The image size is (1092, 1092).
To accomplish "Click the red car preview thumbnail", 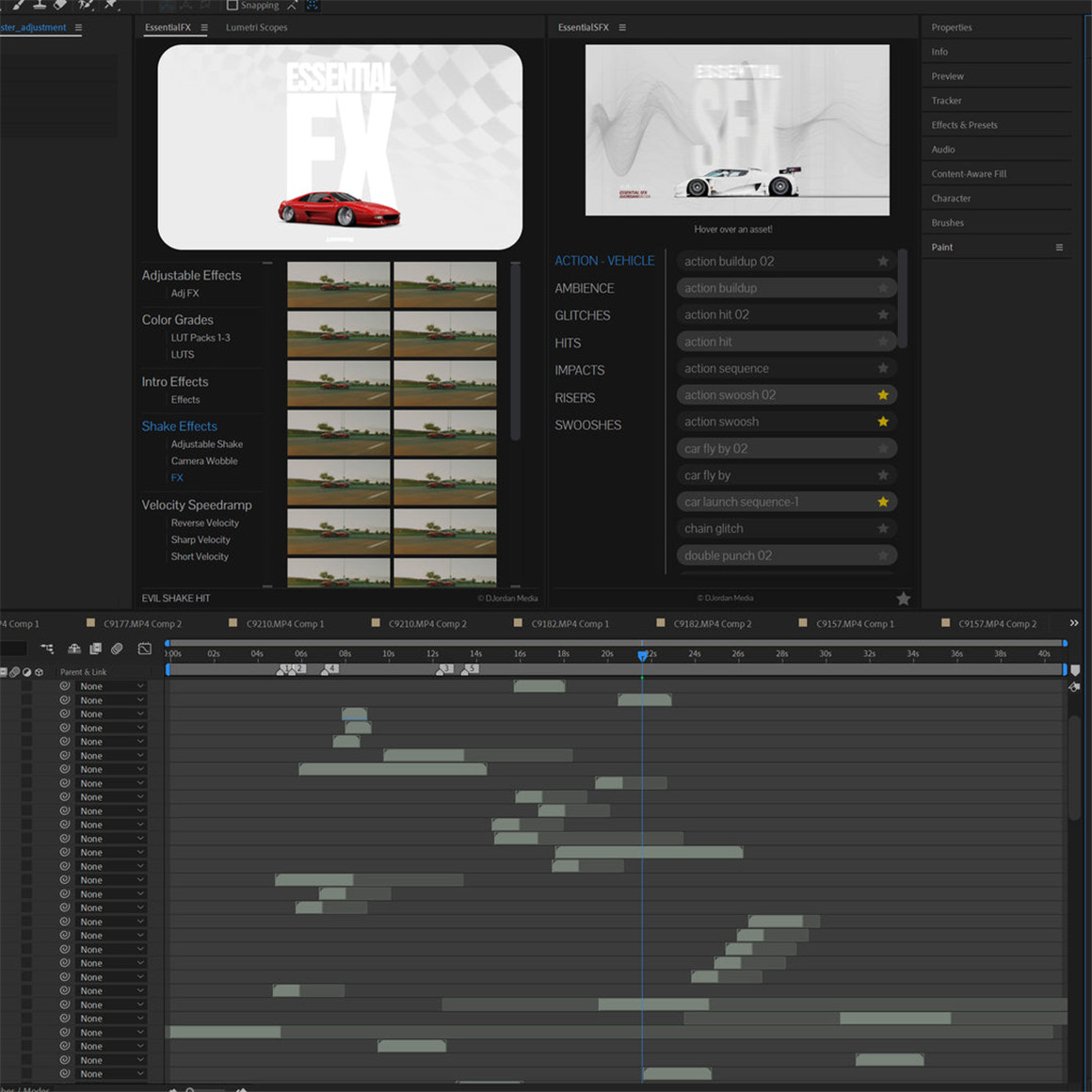I will [x=339, y=146].
